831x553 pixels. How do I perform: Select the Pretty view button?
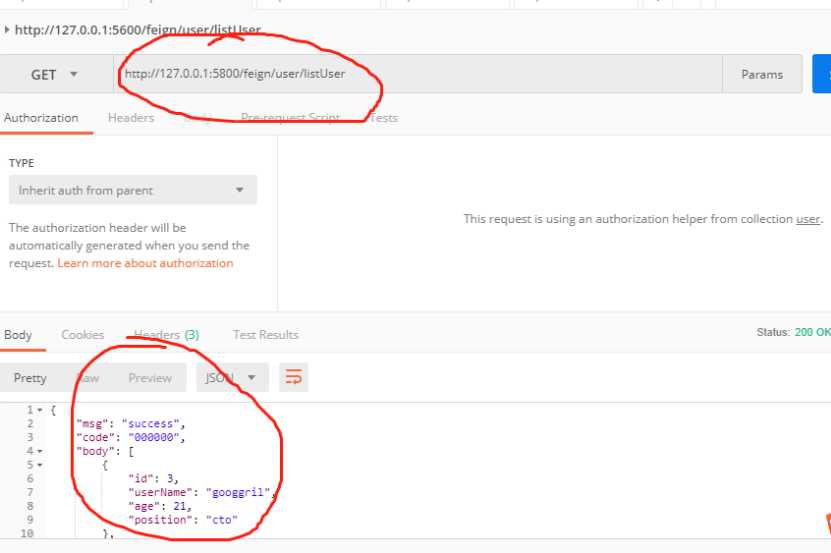(x=30, y=378)
